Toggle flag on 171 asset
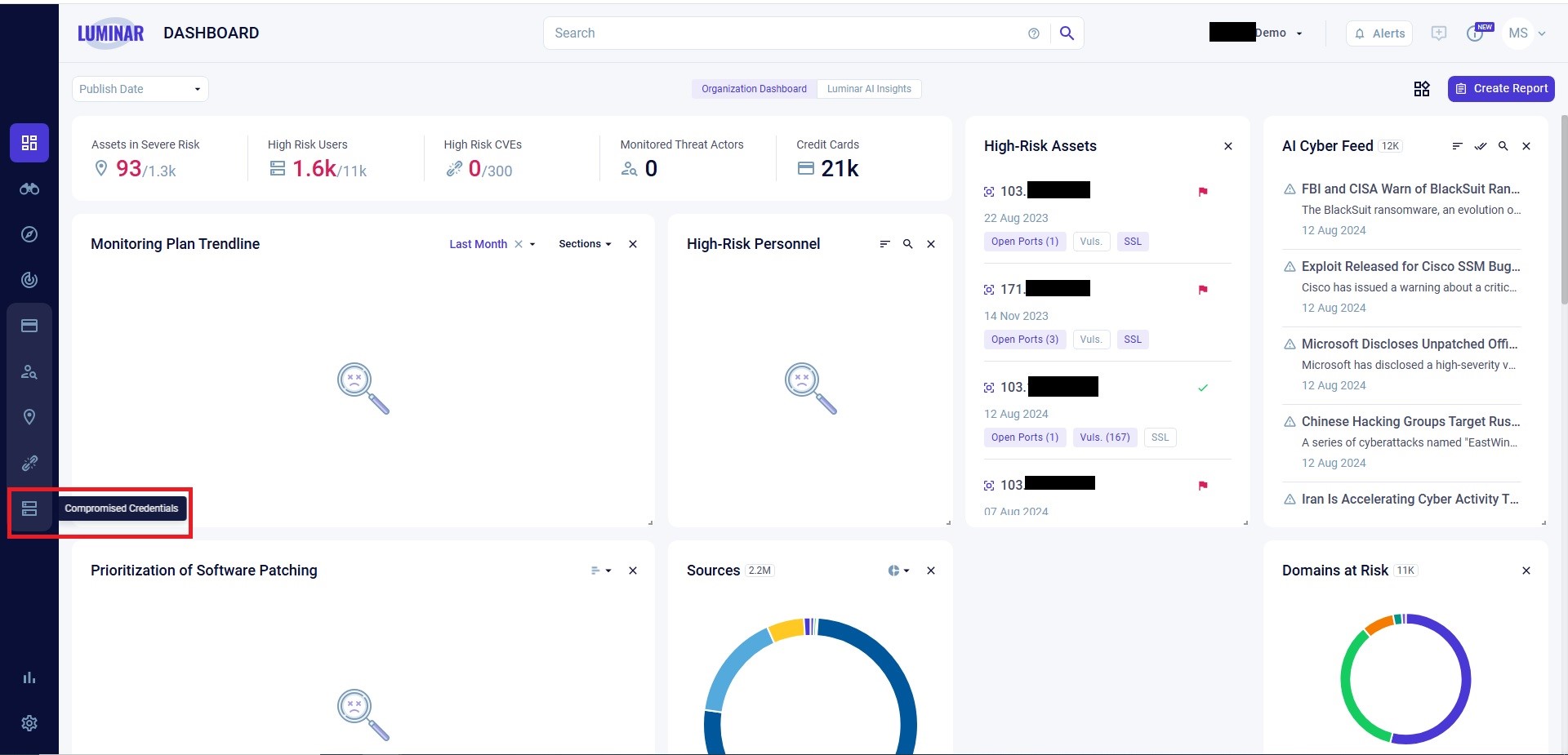Viewport: 1568px width, 755px height. [1203, 290]
